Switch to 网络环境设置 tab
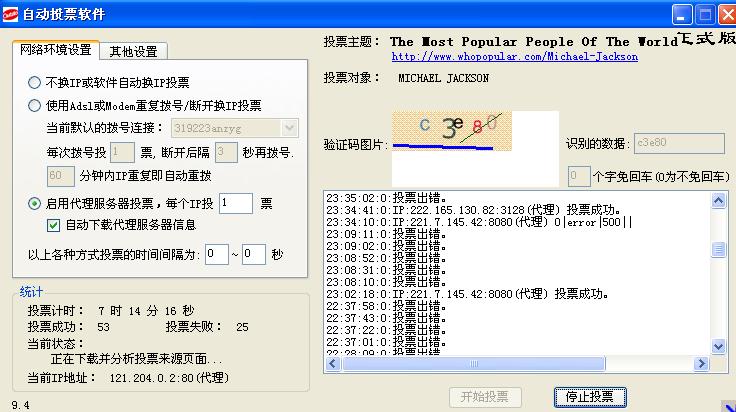 point(54,50)
